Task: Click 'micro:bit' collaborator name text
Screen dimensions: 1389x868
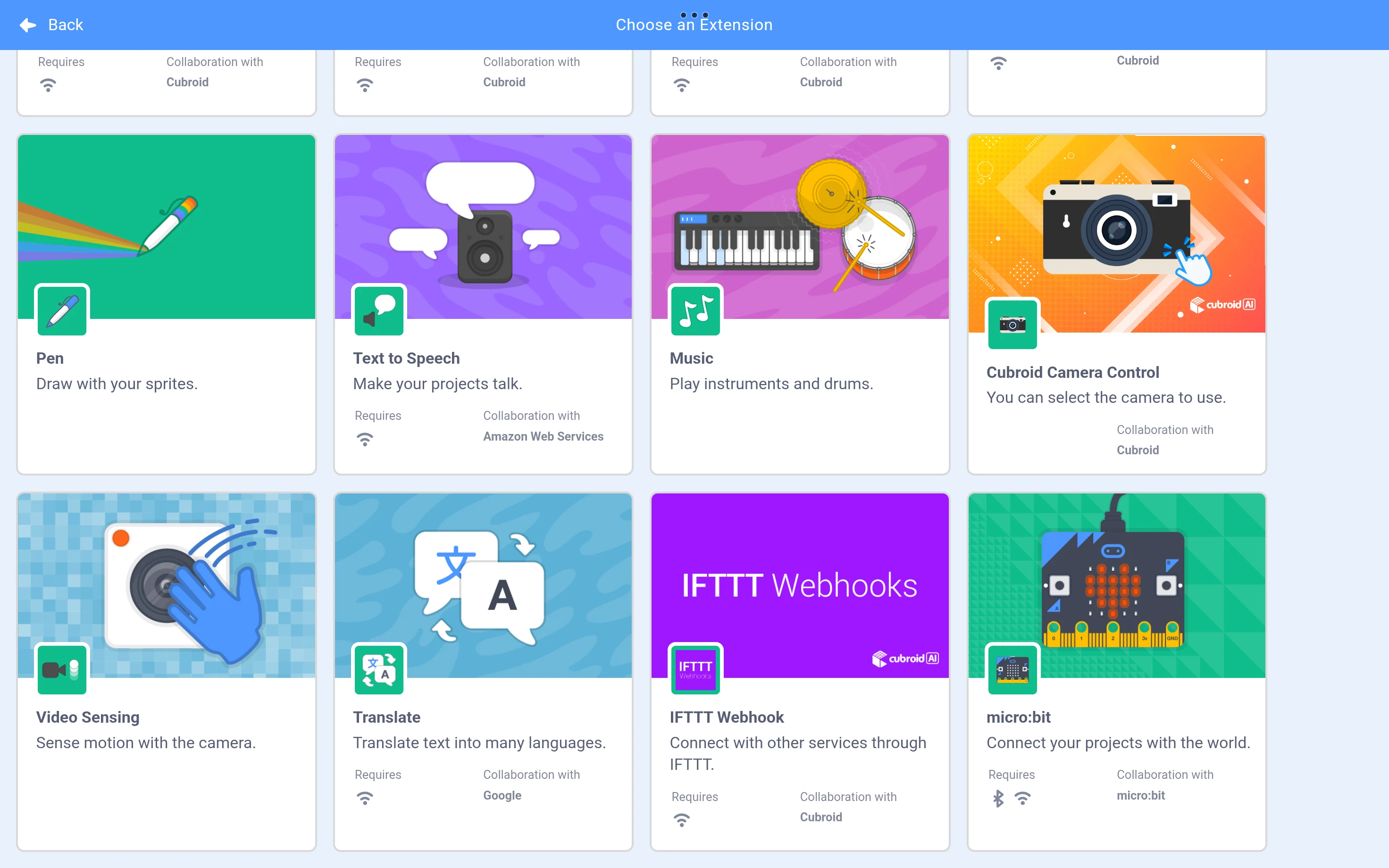Action: click(x=1140, y=795)
